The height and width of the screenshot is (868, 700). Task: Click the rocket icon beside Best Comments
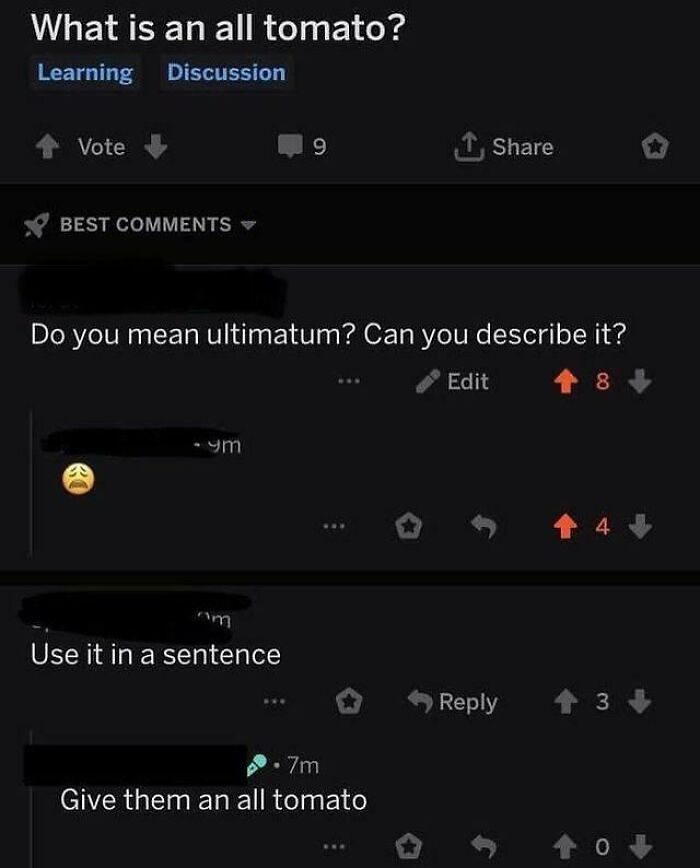coord(37,224)
